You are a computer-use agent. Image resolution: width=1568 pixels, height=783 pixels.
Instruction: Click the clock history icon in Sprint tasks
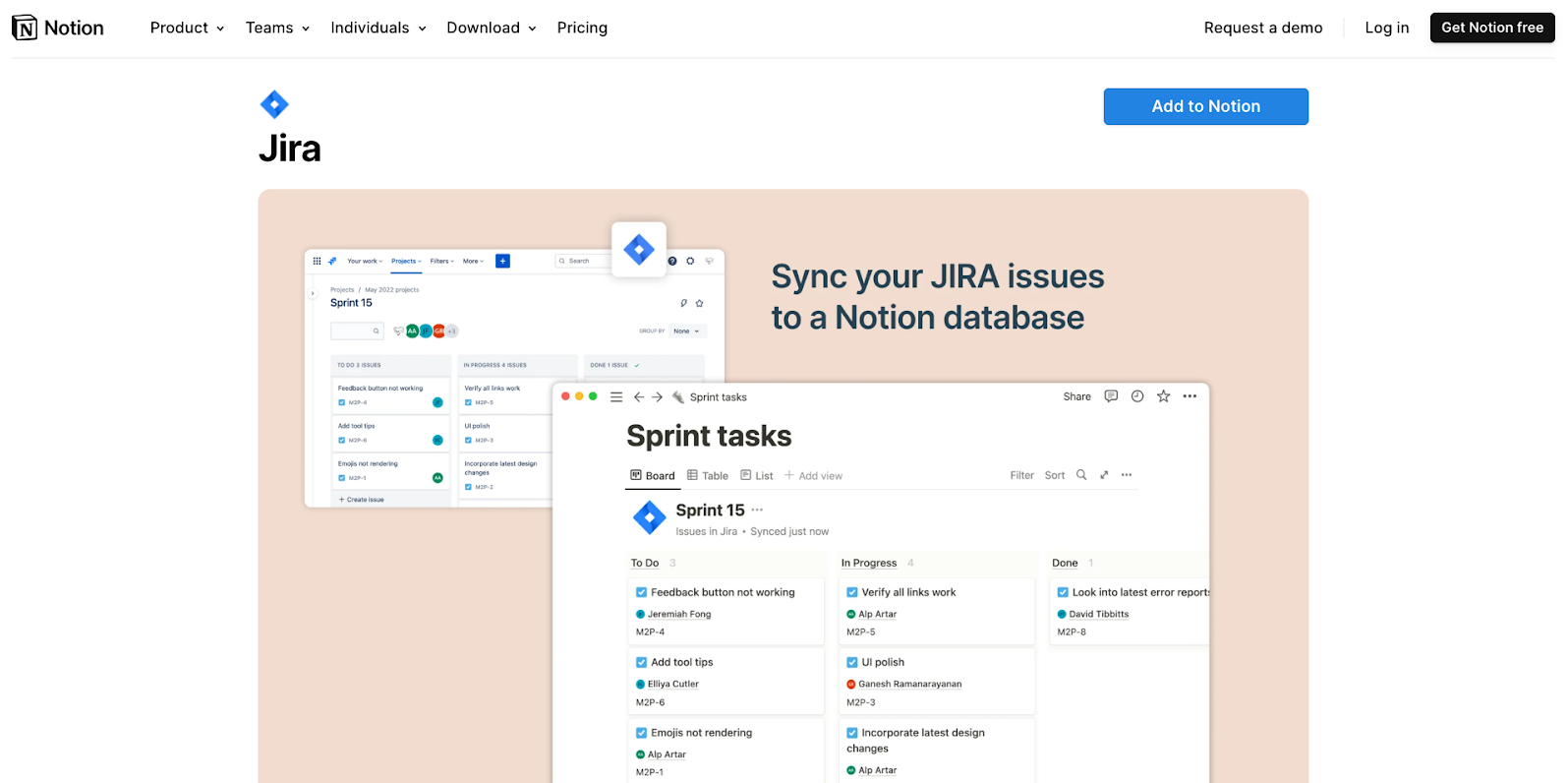click(1137, 396)
